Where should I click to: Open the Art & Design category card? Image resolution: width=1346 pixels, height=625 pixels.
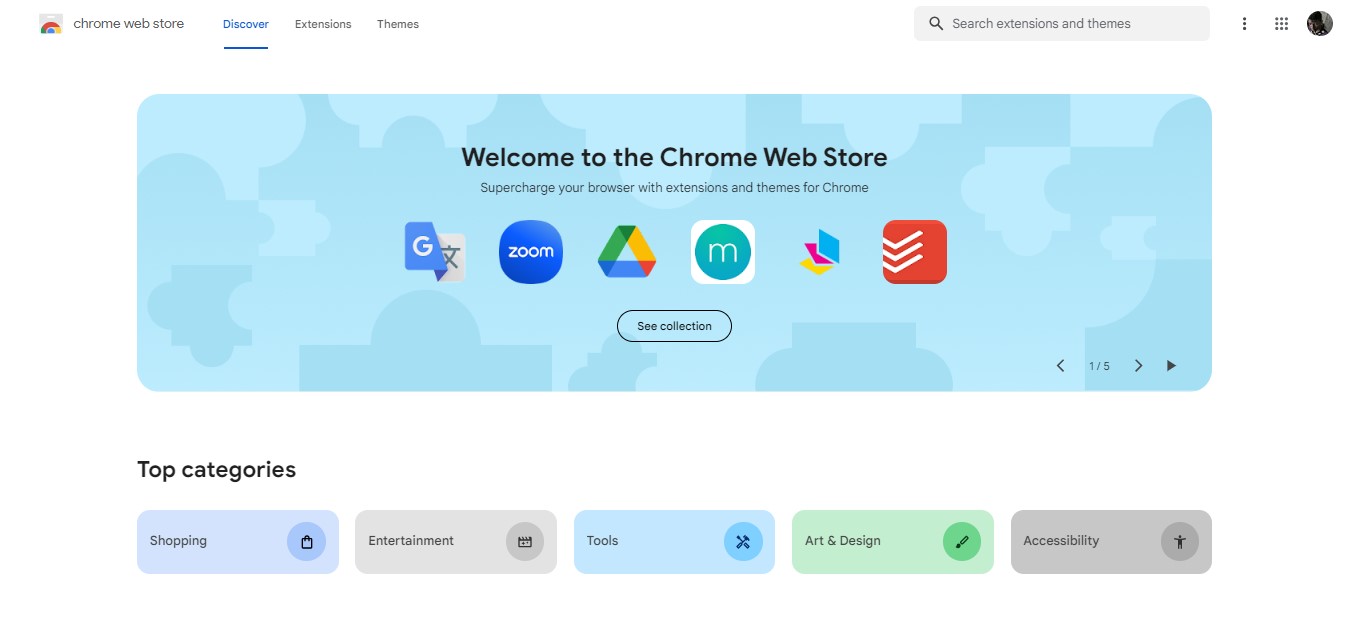tap(893, 542)
